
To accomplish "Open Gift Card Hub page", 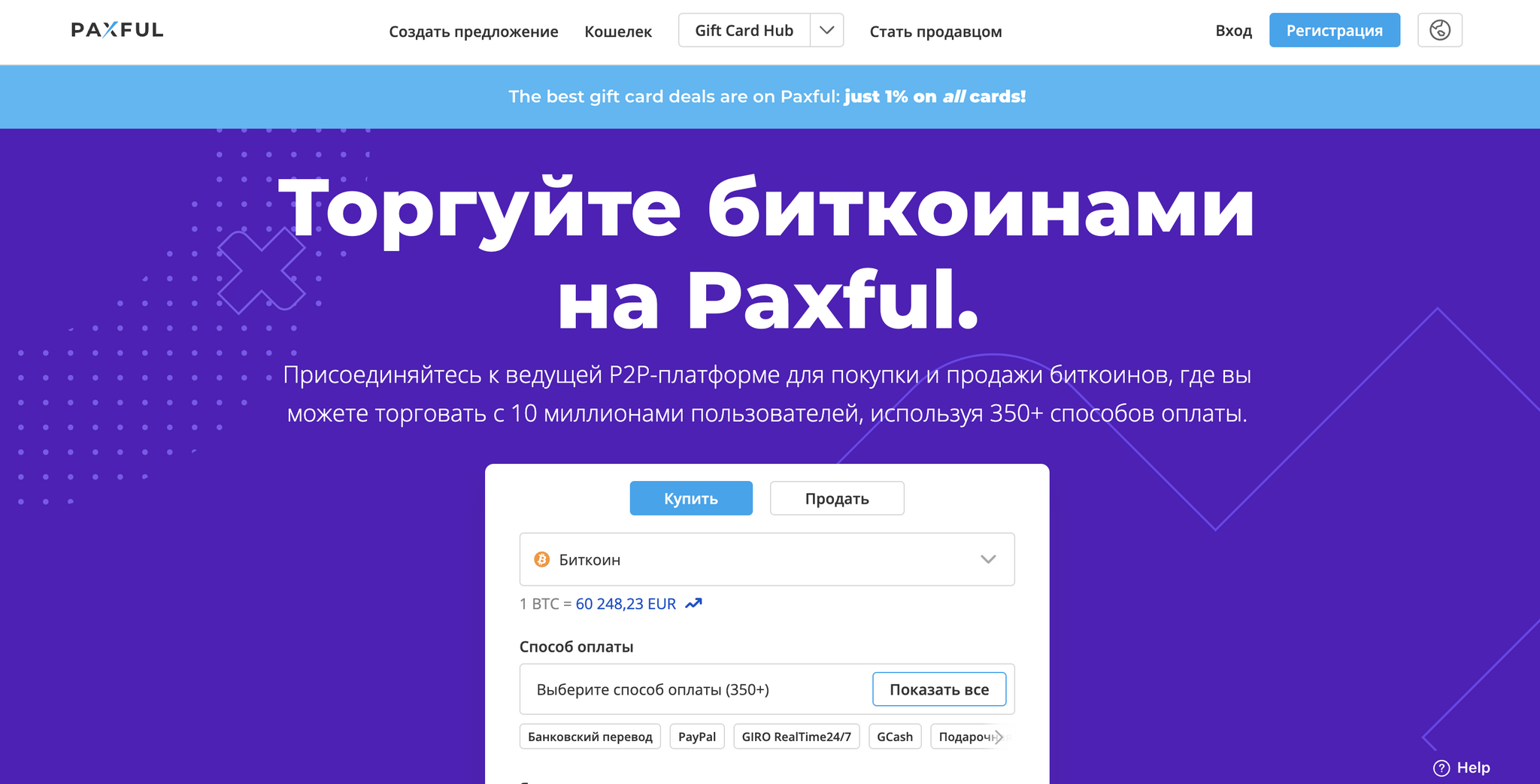I will tap(744, 30).
